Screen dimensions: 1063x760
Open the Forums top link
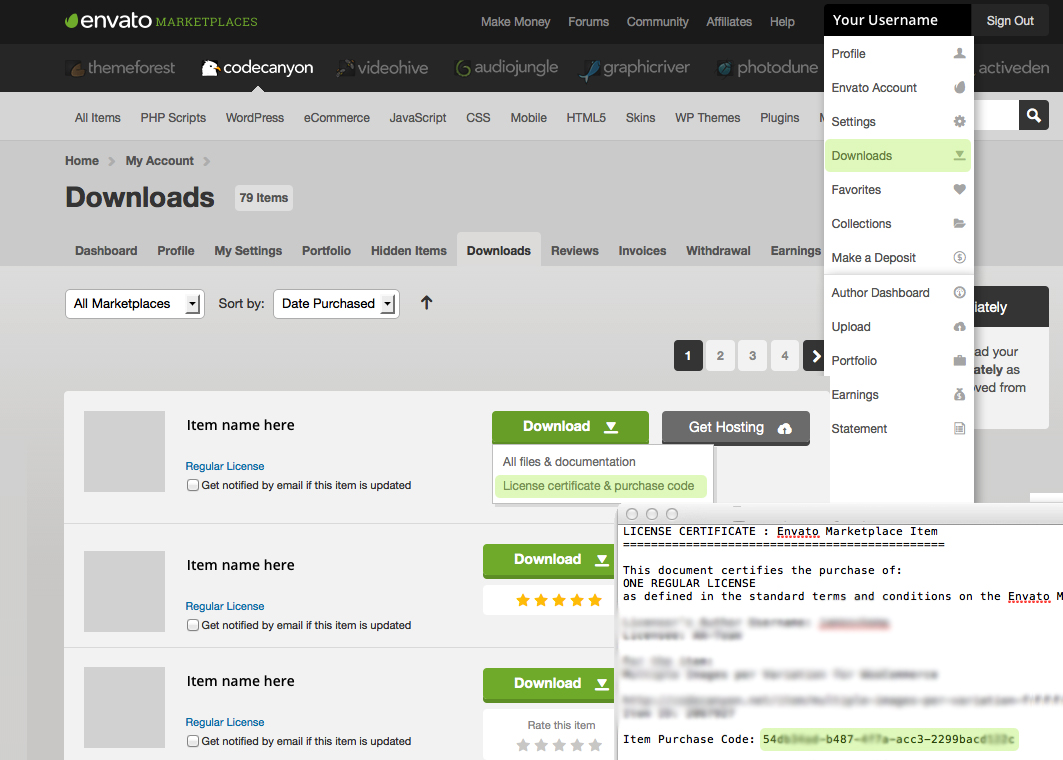[x=588, y=22]
